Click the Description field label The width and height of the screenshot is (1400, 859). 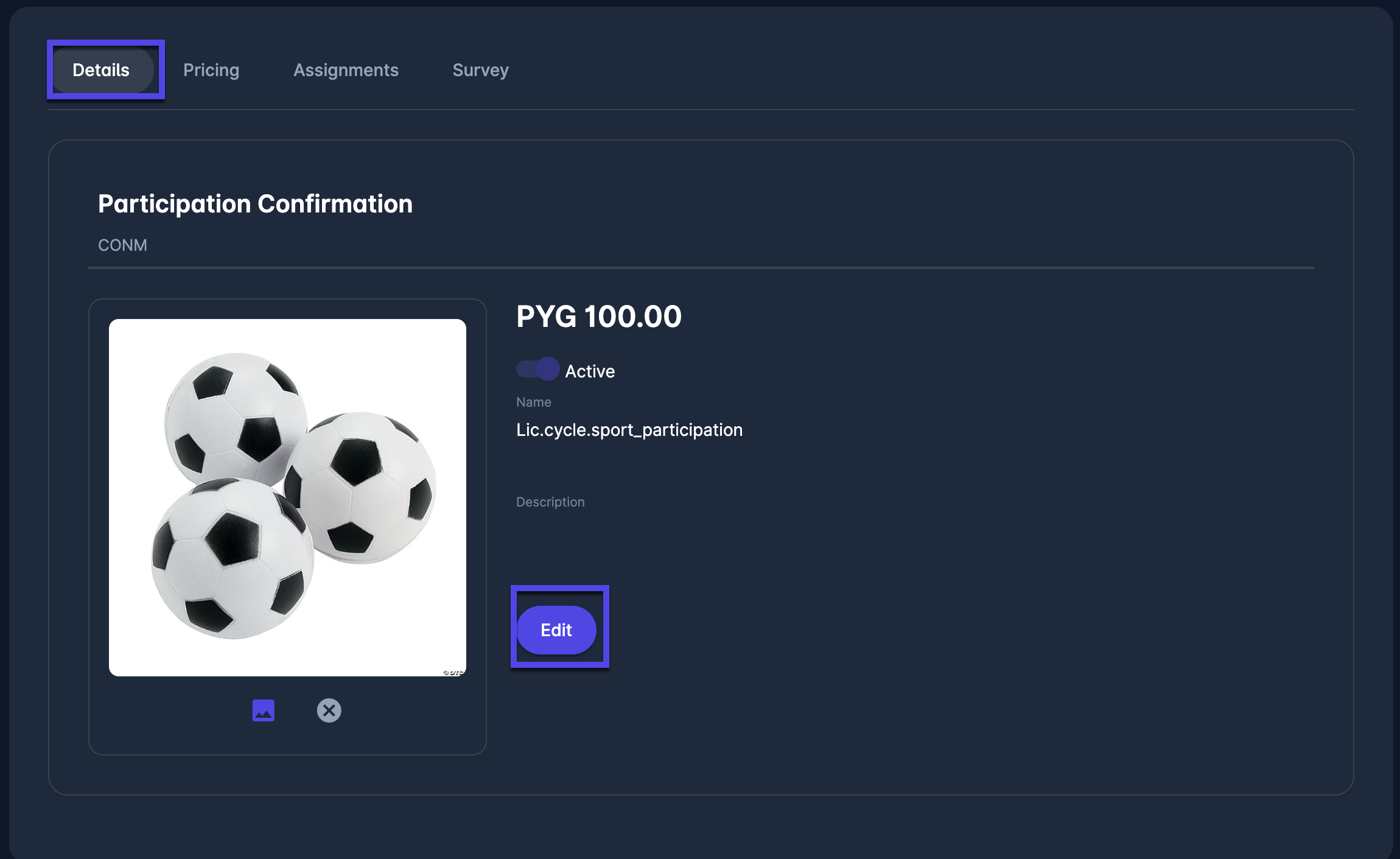coord(550,502)
